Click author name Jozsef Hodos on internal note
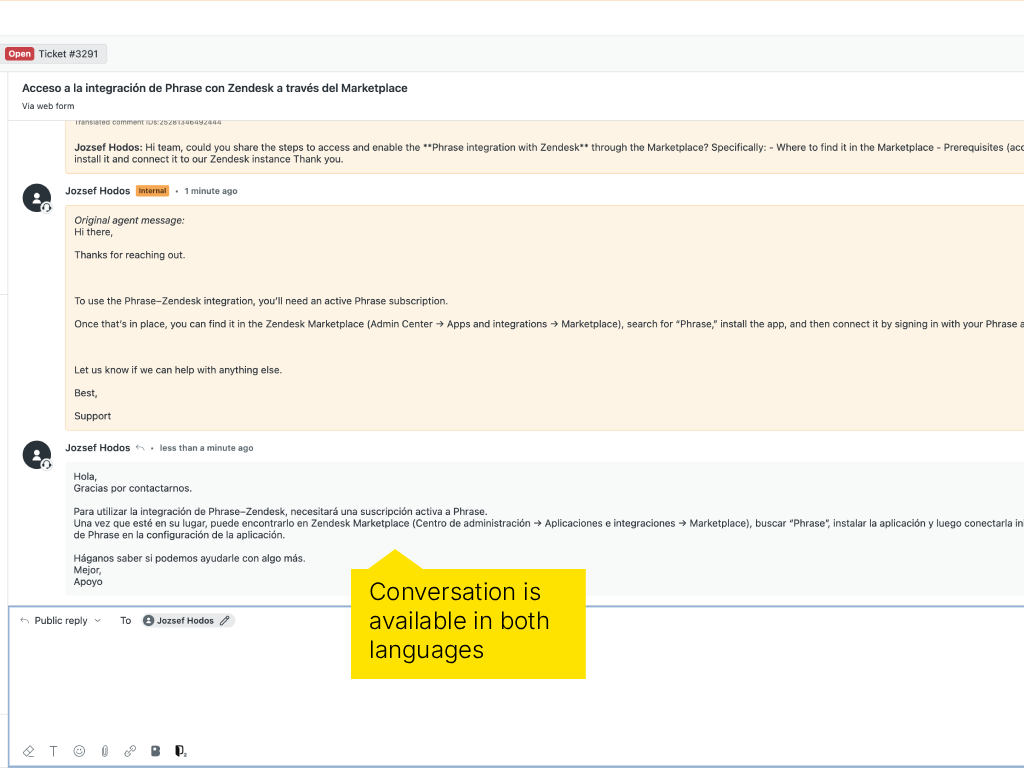Viewport: 1024px width, 768px height. (x=98, y=191)
